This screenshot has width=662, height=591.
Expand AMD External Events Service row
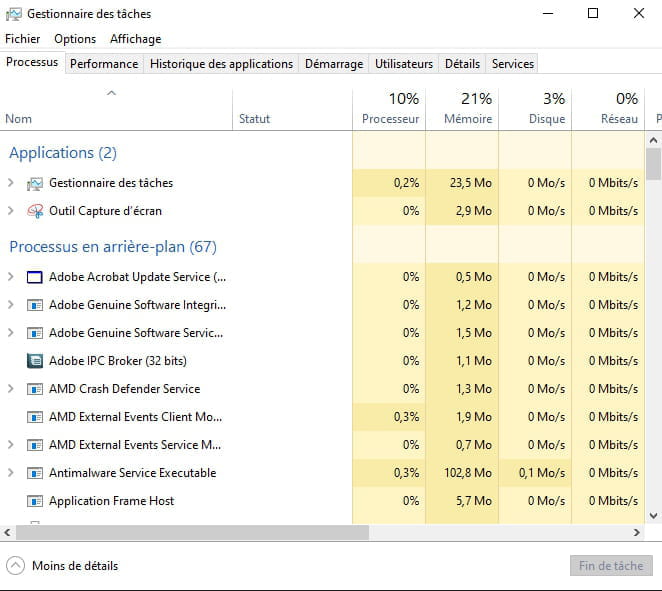pyautogui.click(x=11, y=445)
